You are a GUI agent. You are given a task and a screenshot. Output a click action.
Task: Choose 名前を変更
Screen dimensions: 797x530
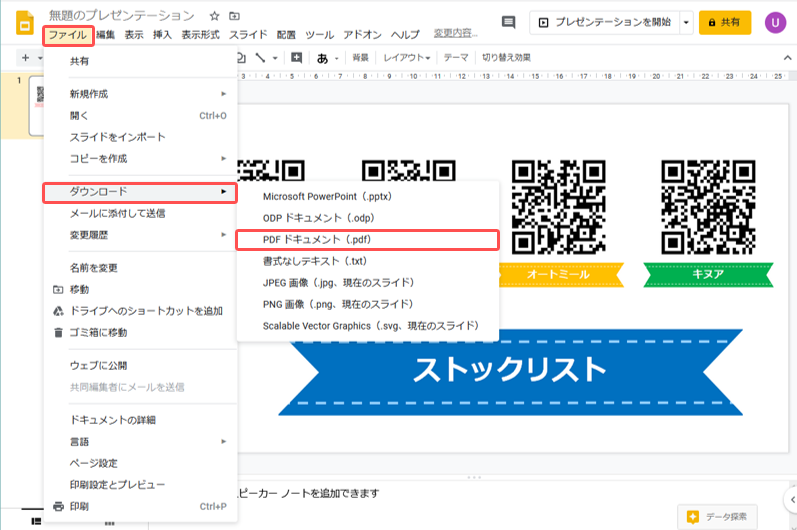140,268
